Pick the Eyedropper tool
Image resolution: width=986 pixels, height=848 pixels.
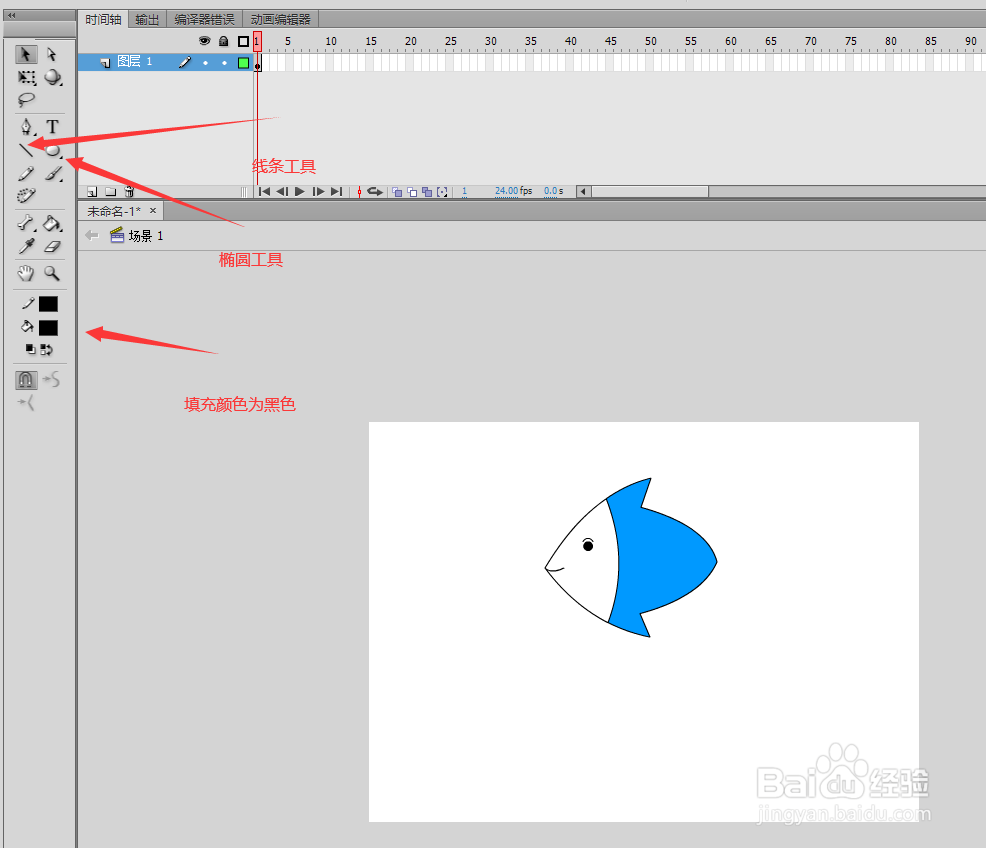(x=27, y=246)
